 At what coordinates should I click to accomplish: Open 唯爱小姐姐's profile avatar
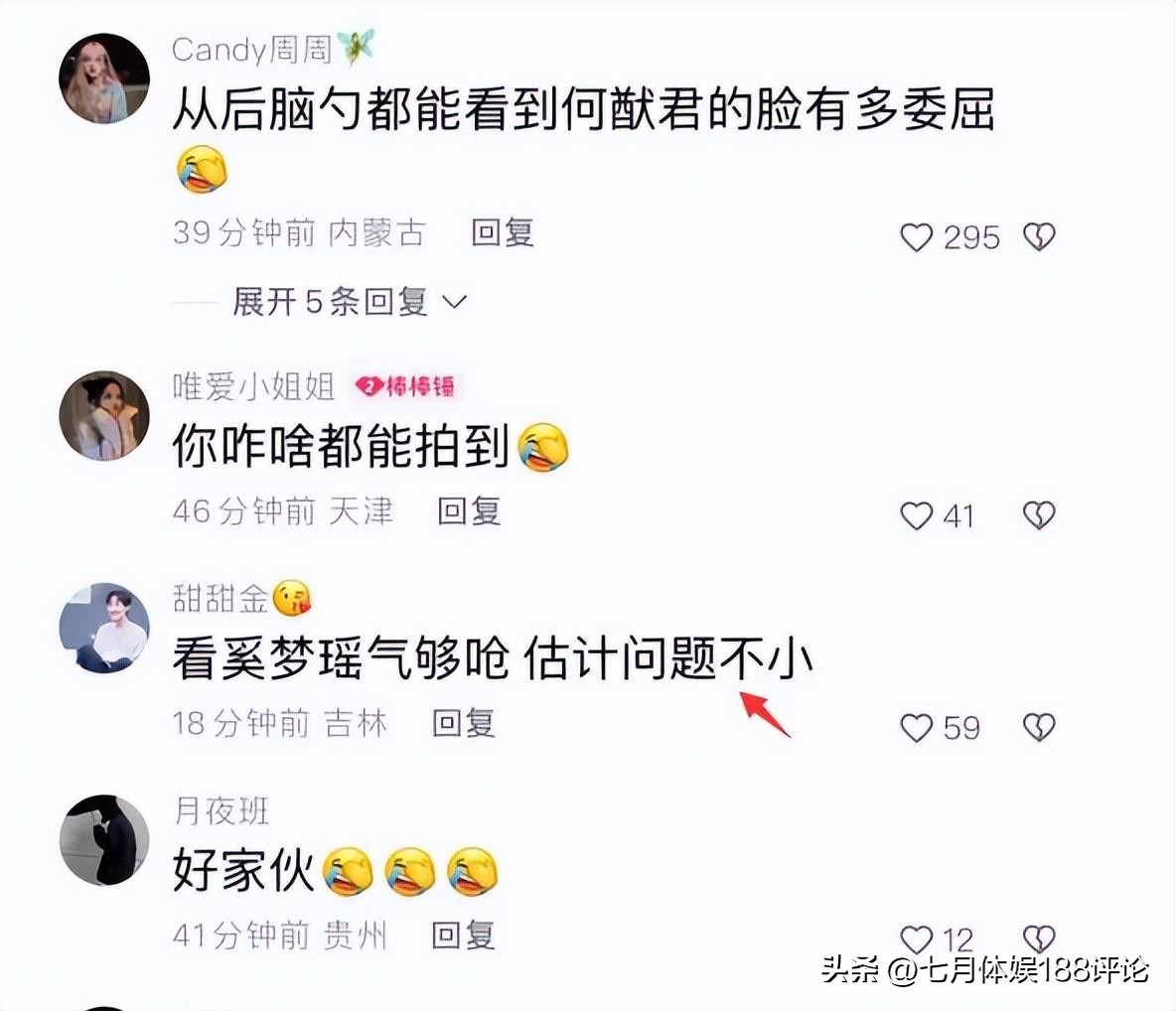104,415
